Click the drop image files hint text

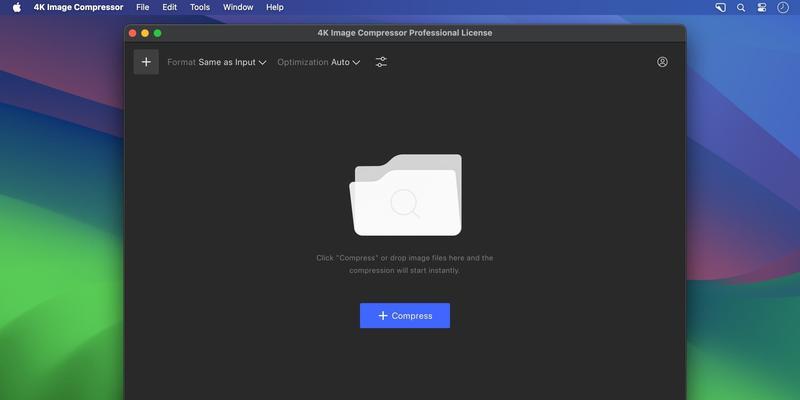click(405, 264)
